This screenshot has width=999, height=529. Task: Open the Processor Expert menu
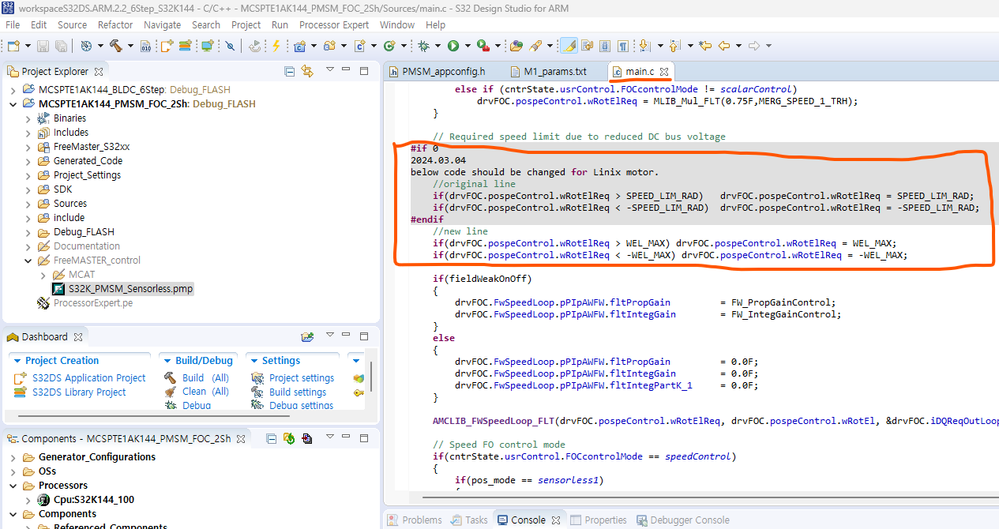tap(334, 25)
